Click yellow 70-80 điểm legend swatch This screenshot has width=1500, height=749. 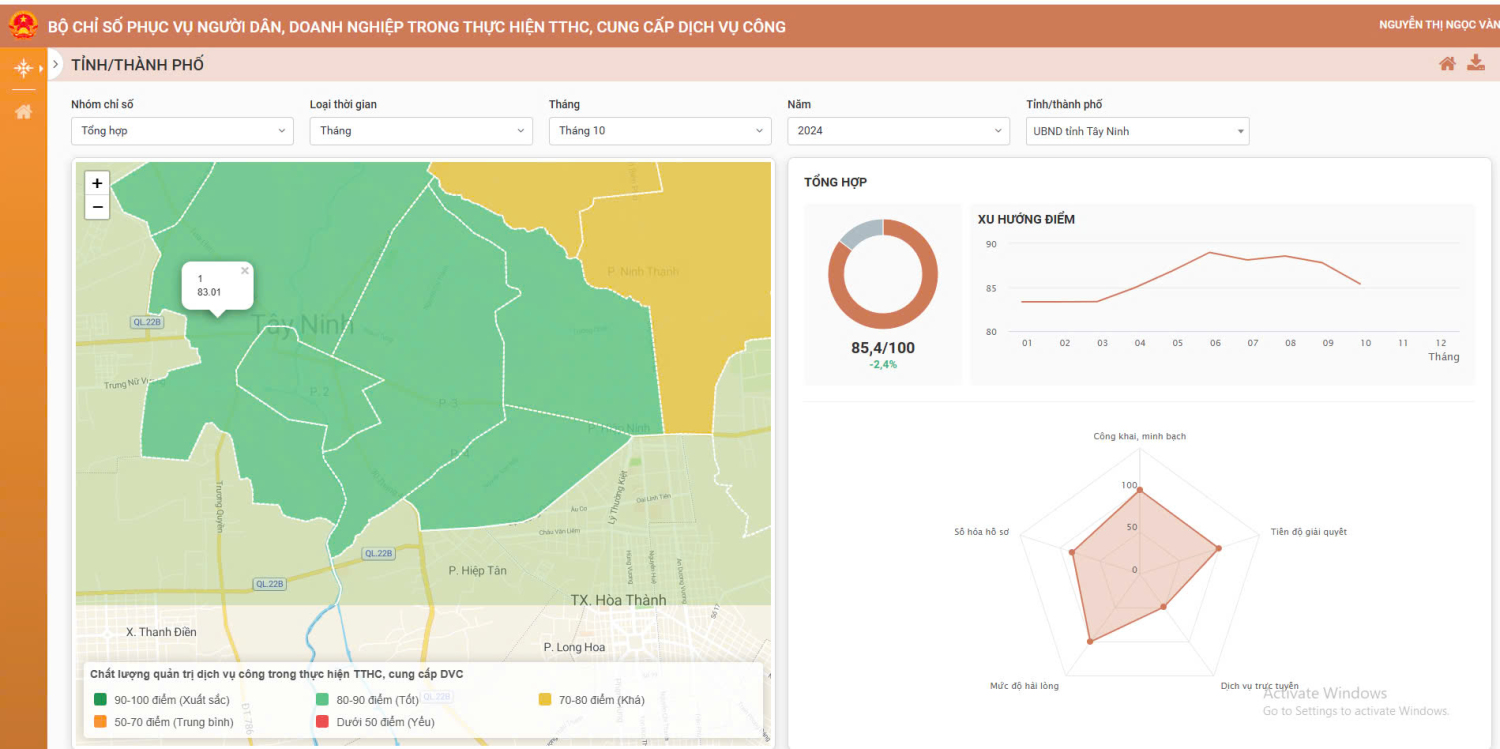[x=545, y=700]
